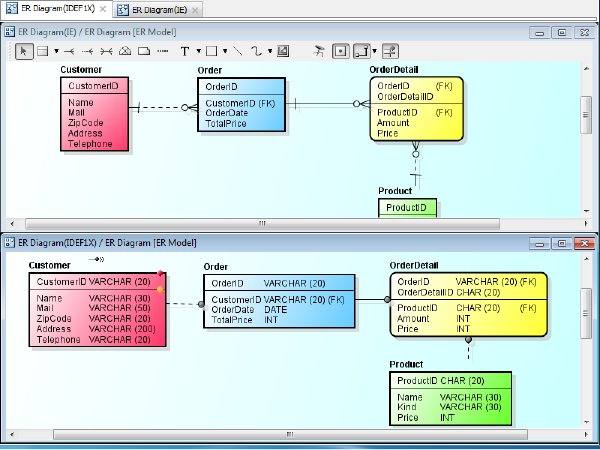Switch to ER Diagram(IDEF1X) tab

55,9
